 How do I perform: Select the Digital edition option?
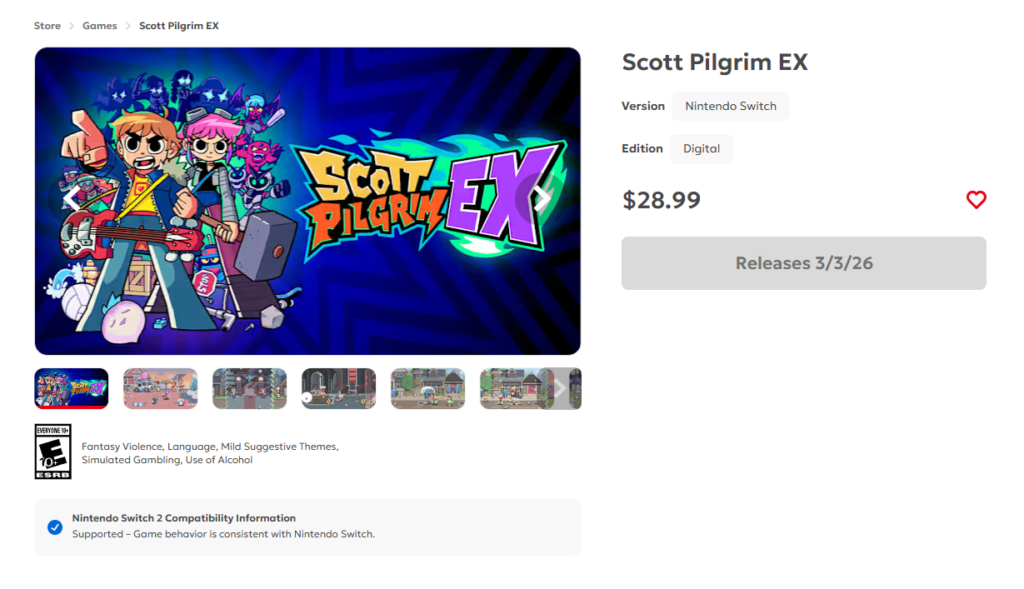(x=701, y=149)
